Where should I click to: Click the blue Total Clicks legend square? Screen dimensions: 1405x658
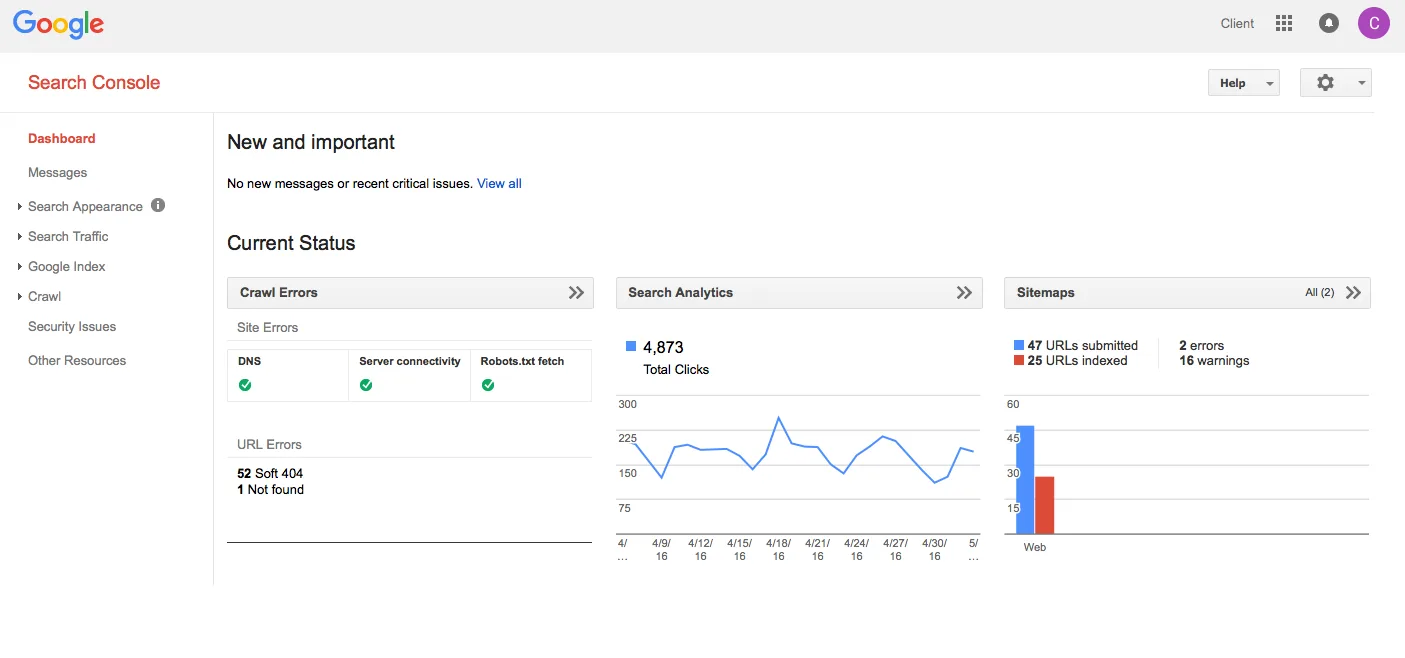(631, 346)
